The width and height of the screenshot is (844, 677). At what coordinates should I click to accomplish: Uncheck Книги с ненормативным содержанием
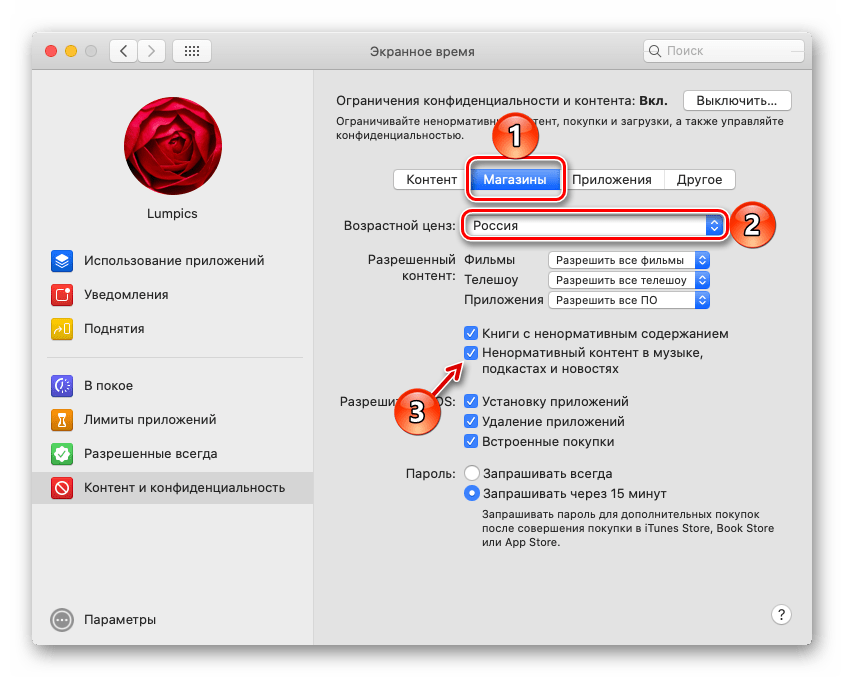(471, 333)
